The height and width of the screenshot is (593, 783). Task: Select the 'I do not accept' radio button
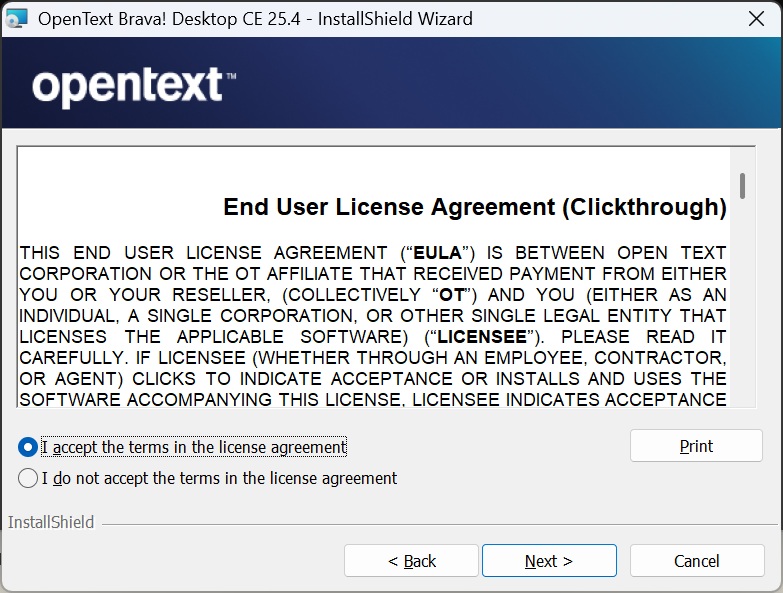tap(28, 478)
